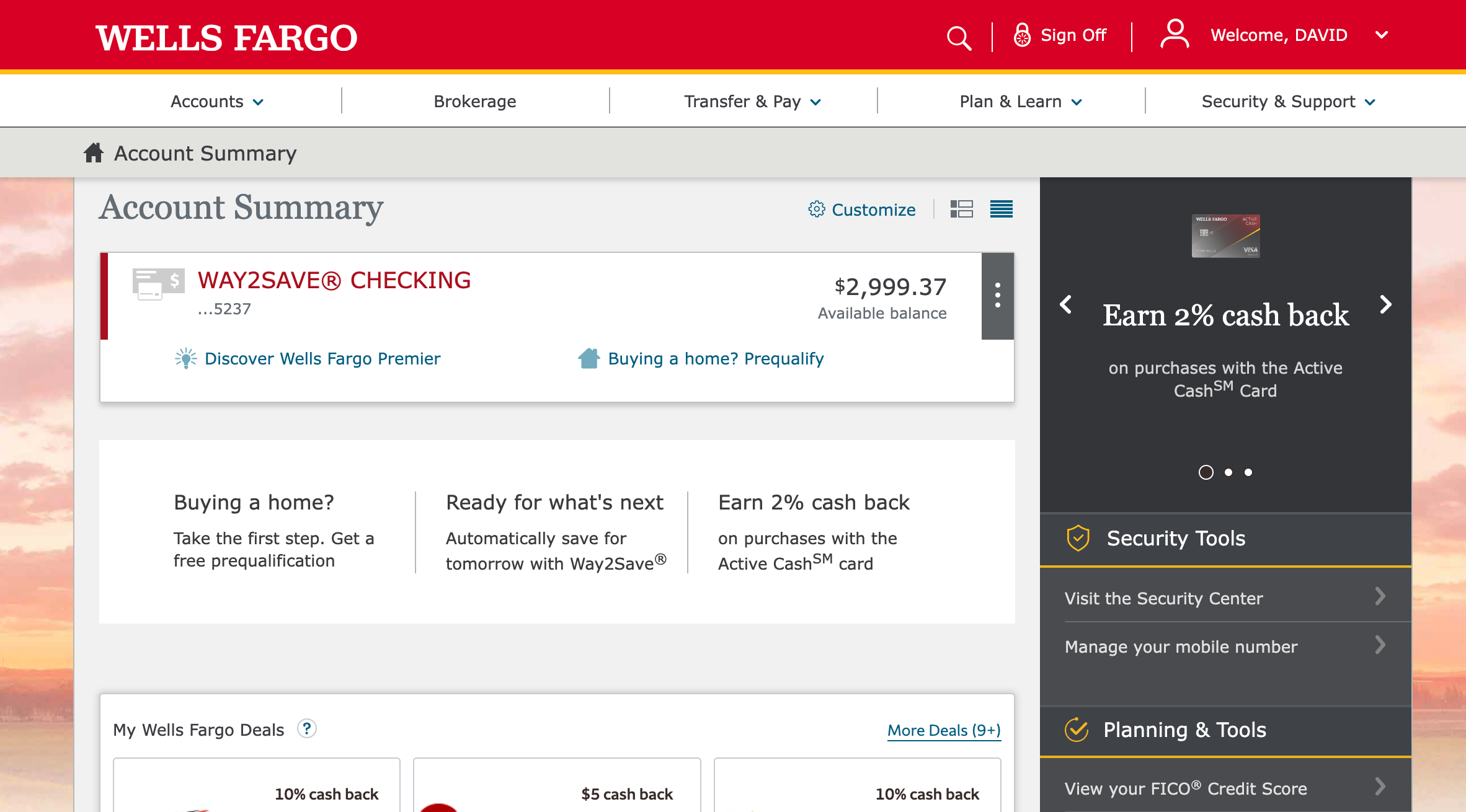Image resolution: width=1466 pixels, height=812 pixels.
Task: Click the Customize gear icon
Action: click(x=817, y=210)
